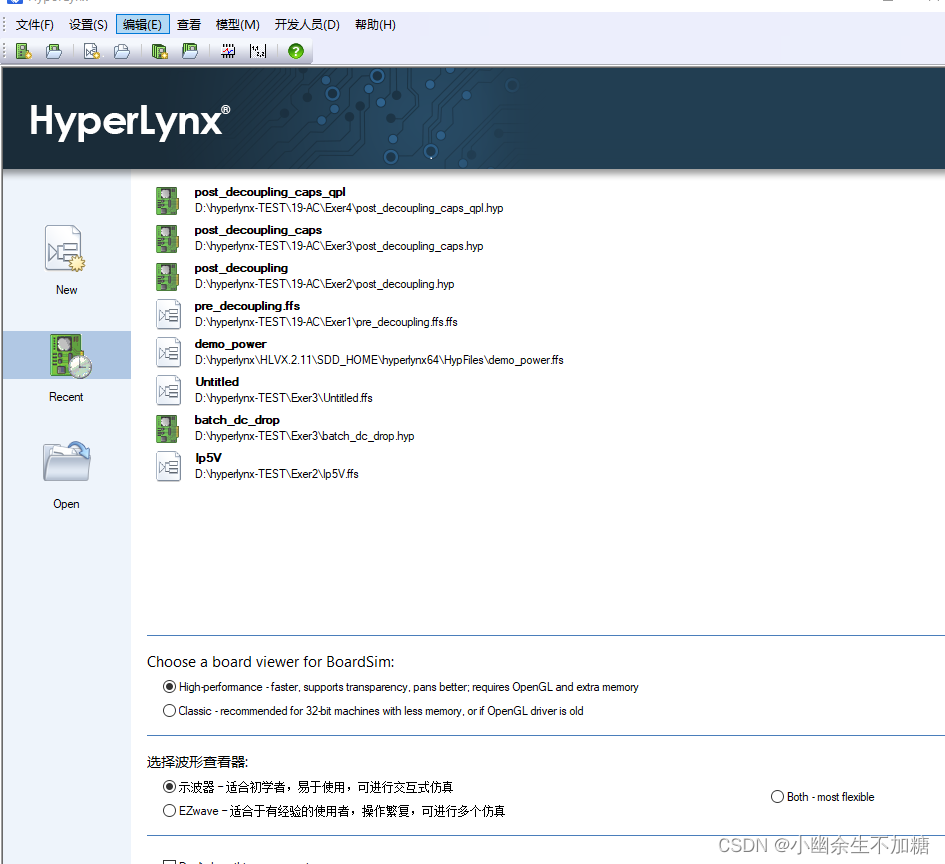
Task: Open the 文件(F) menu
Action: (34, 25)
